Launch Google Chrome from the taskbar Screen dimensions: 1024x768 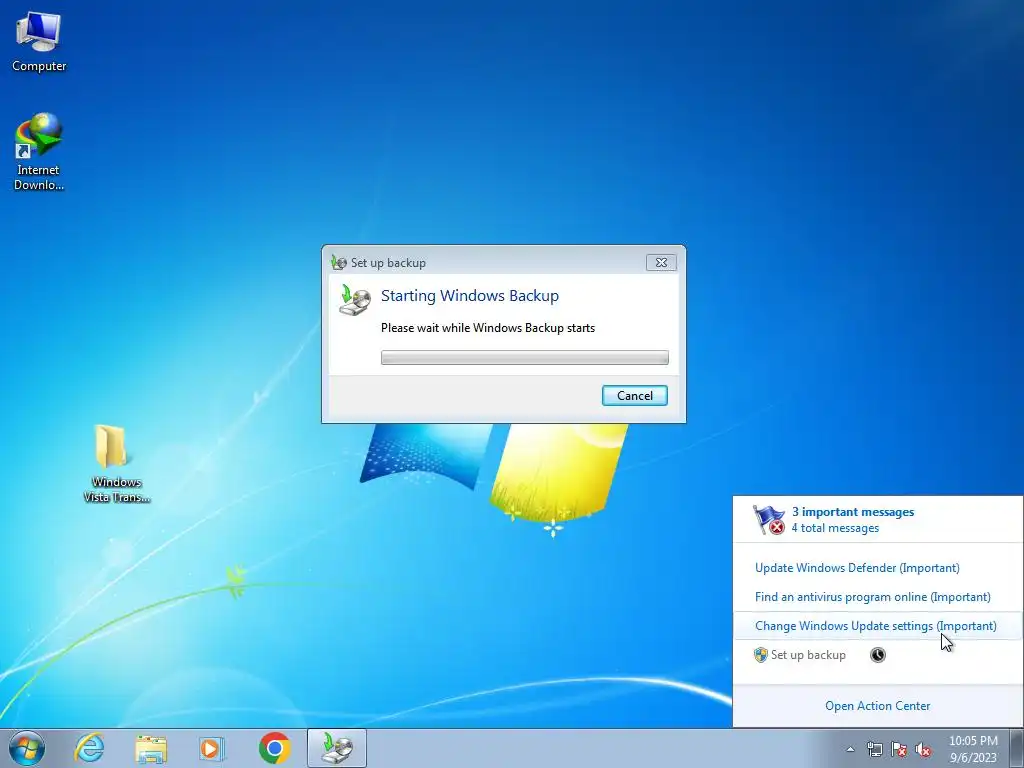click(274, 748)
